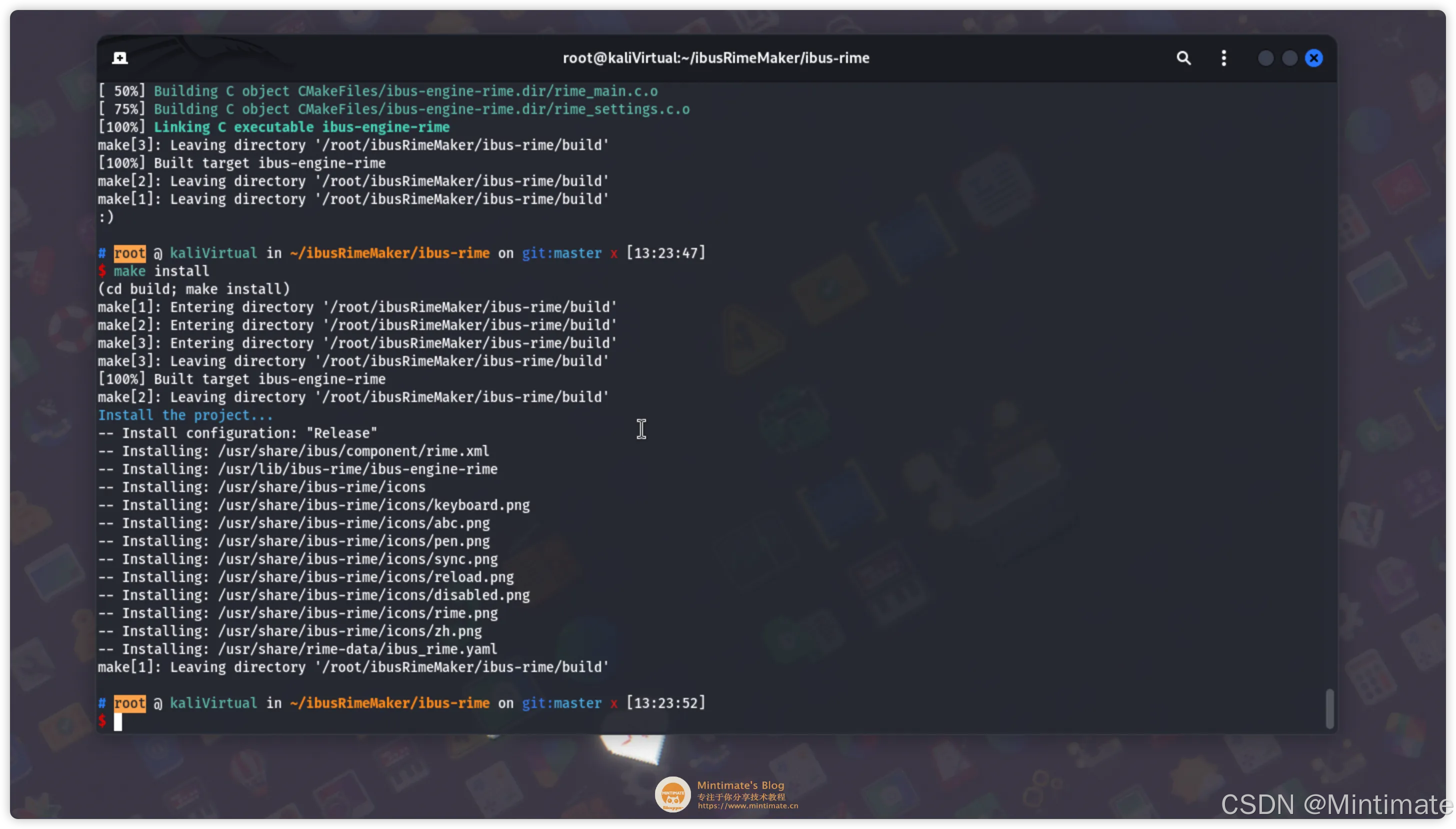Click the 'make[3]: Entering directory' line

(357, 343)
